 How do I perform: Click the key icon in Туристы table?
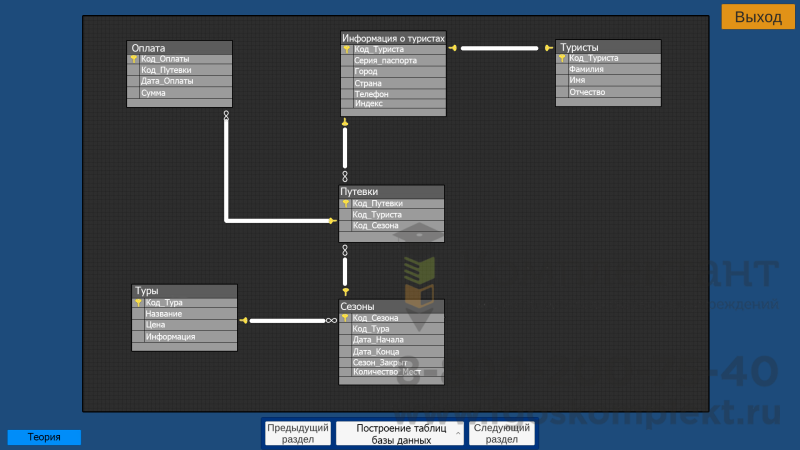[562, 58]
